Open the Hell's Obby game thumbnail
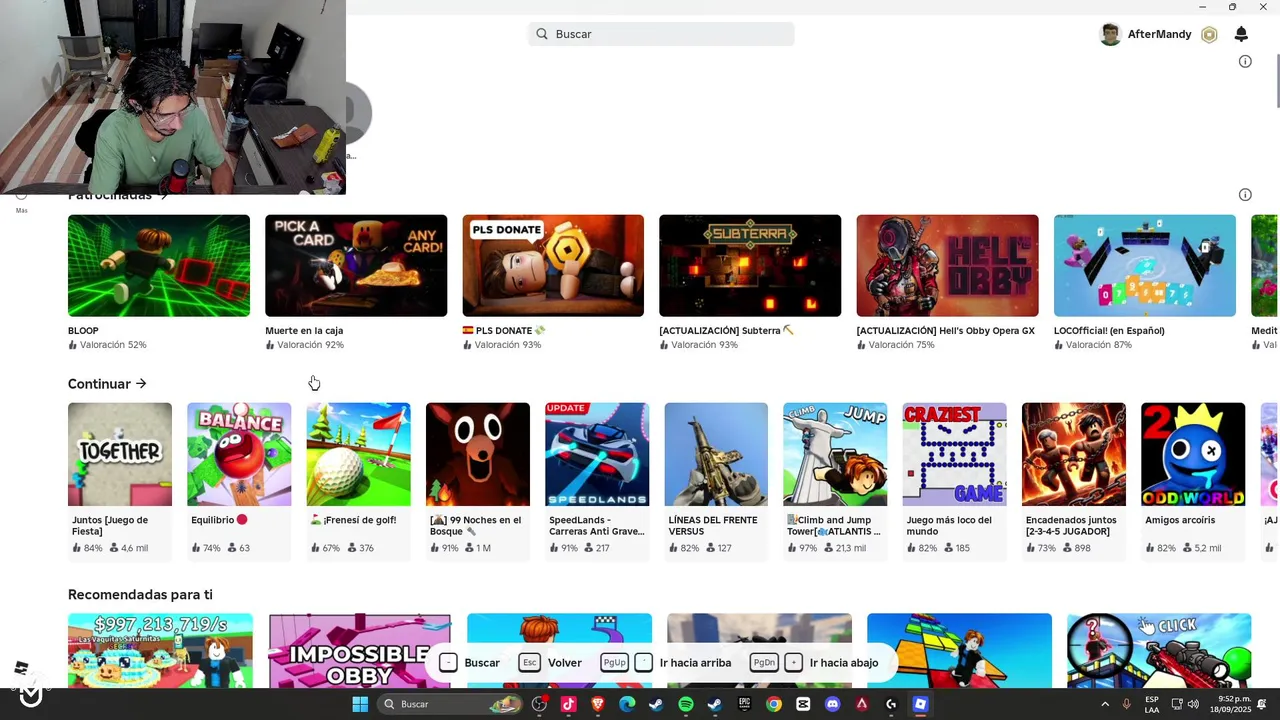 coord(947,266)
